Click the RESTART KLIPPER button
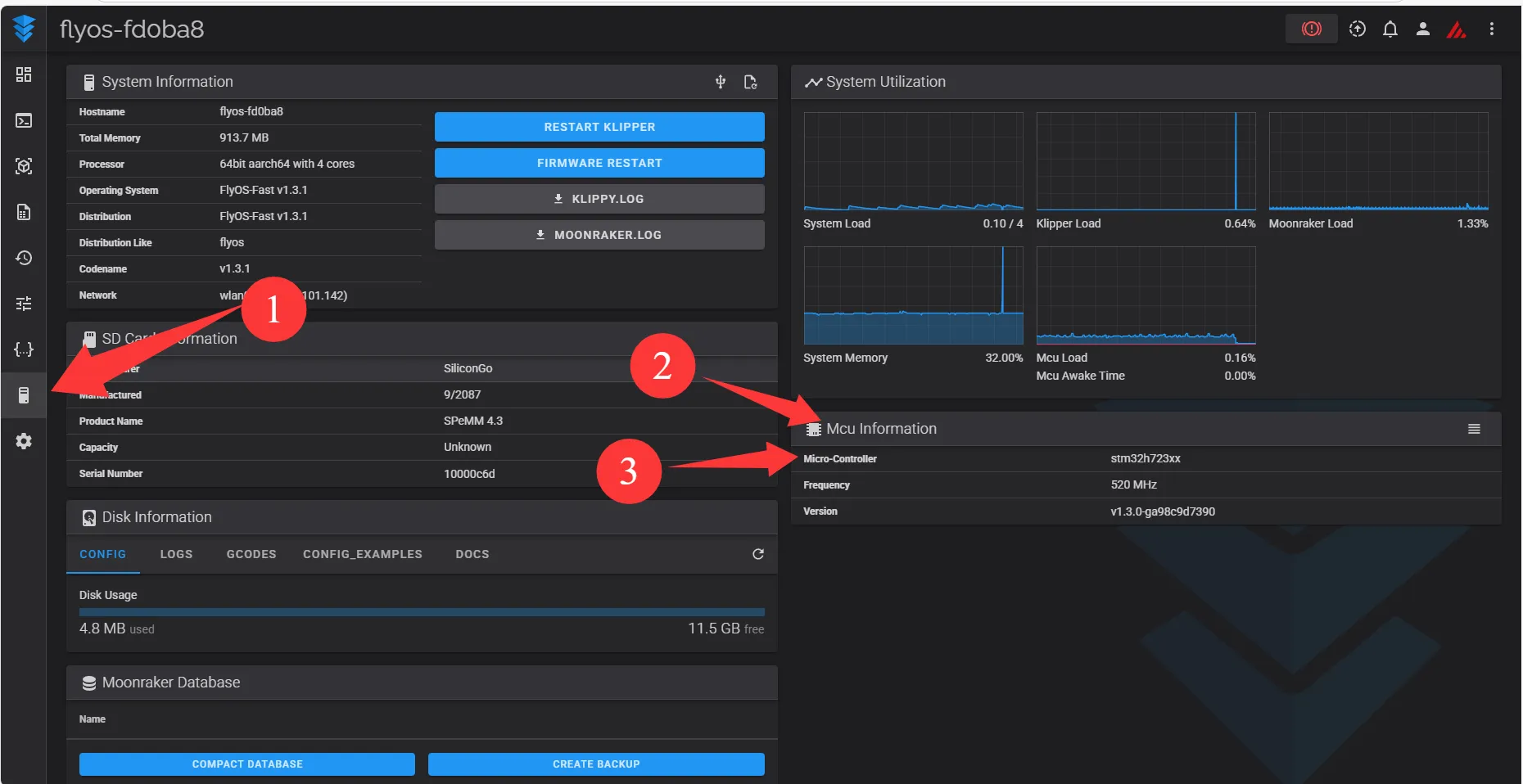The image size is (1523, 784). pyautogui.click(x=599, y=127)
